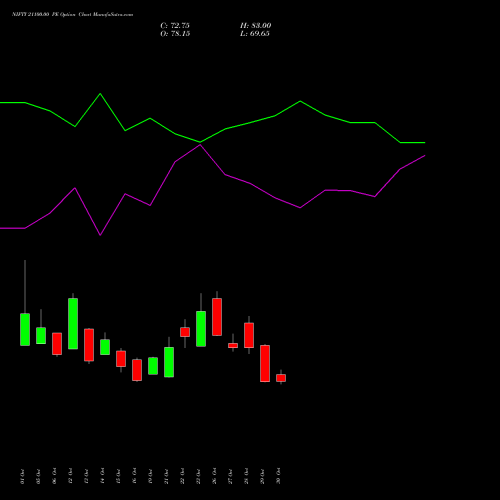This screenshot has width=500, height=500.
Task: Click the 14 Oct date label
Action: [x=102, y=476]
